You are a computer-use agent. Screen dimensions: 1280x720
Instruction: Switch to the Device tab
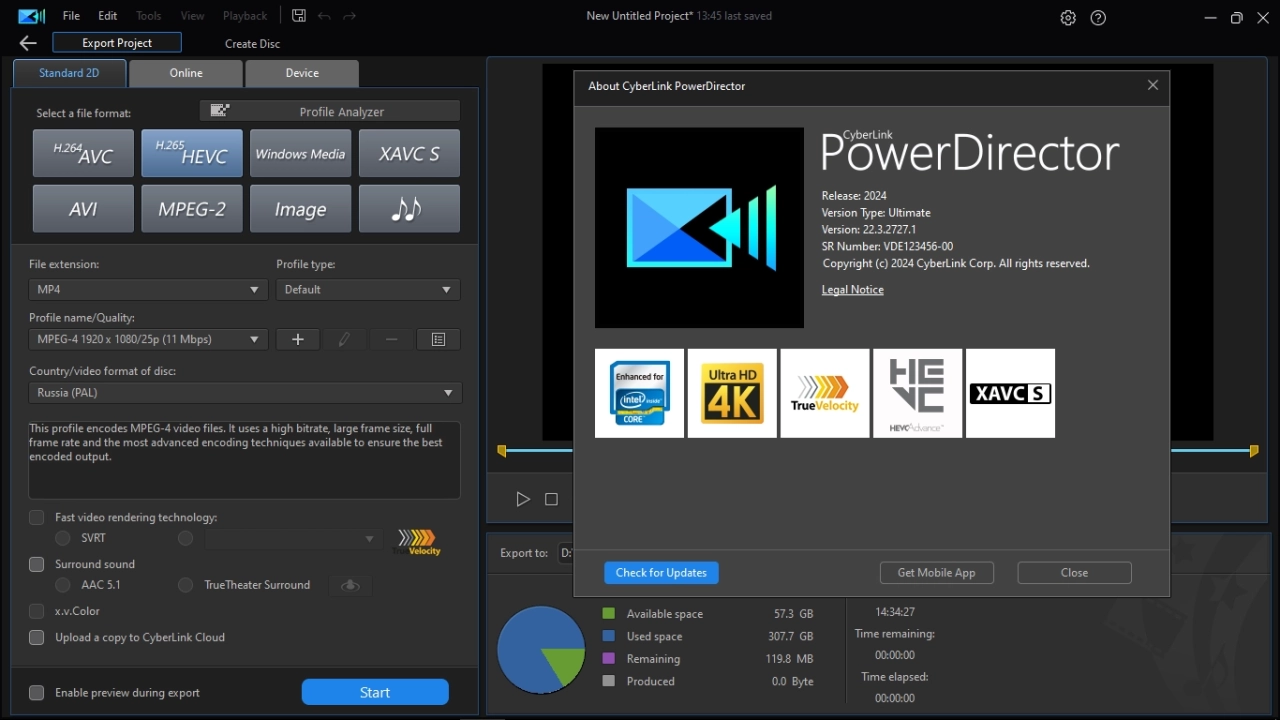(302, 73)
